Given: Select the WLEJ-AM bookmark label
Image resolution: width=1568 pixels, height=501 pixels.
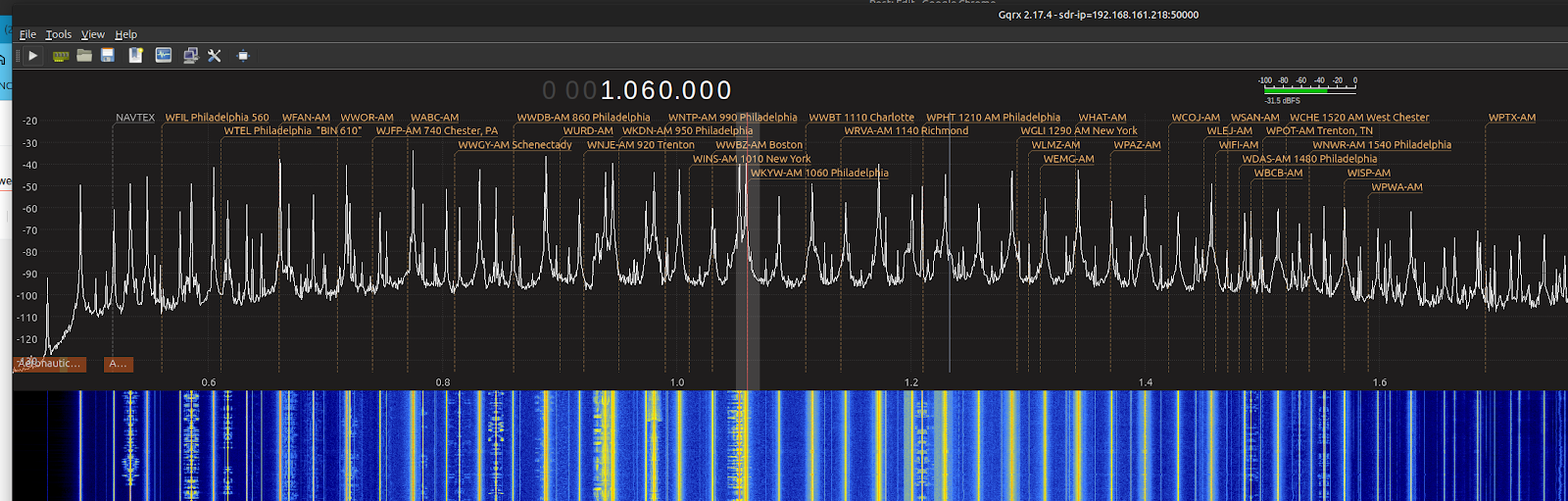Looking at the screenshot, I should 1229,131.
